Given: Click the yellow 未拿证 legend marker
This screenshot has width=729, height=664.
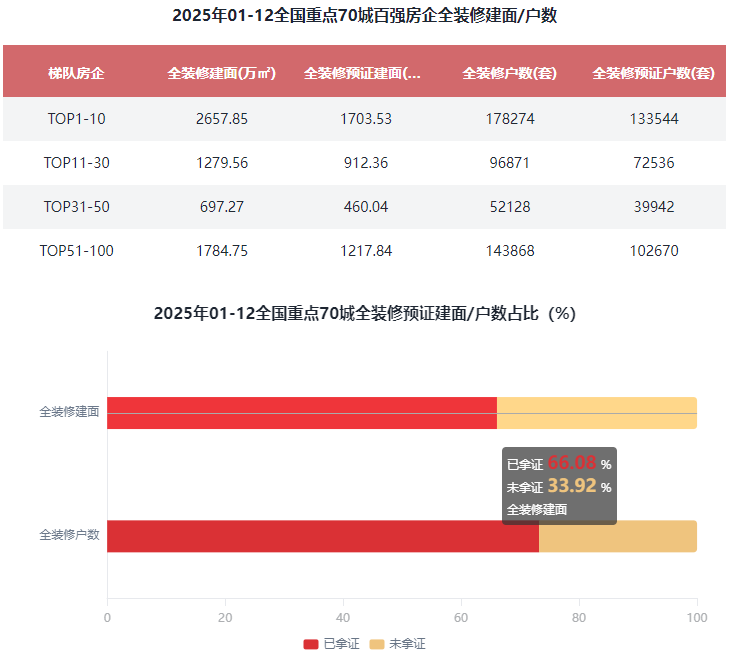Looking at the screenshot, I should 377,644.
